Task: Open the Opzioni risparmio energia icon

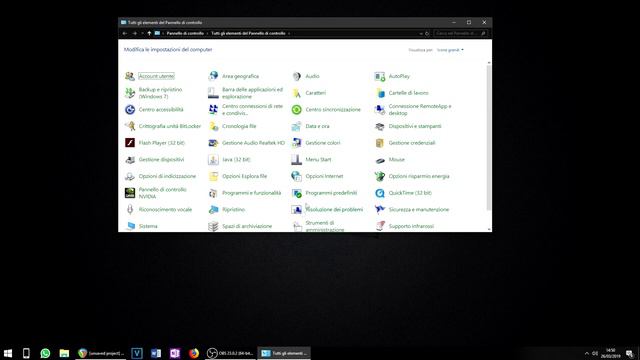Action: (x=380, y=176)
